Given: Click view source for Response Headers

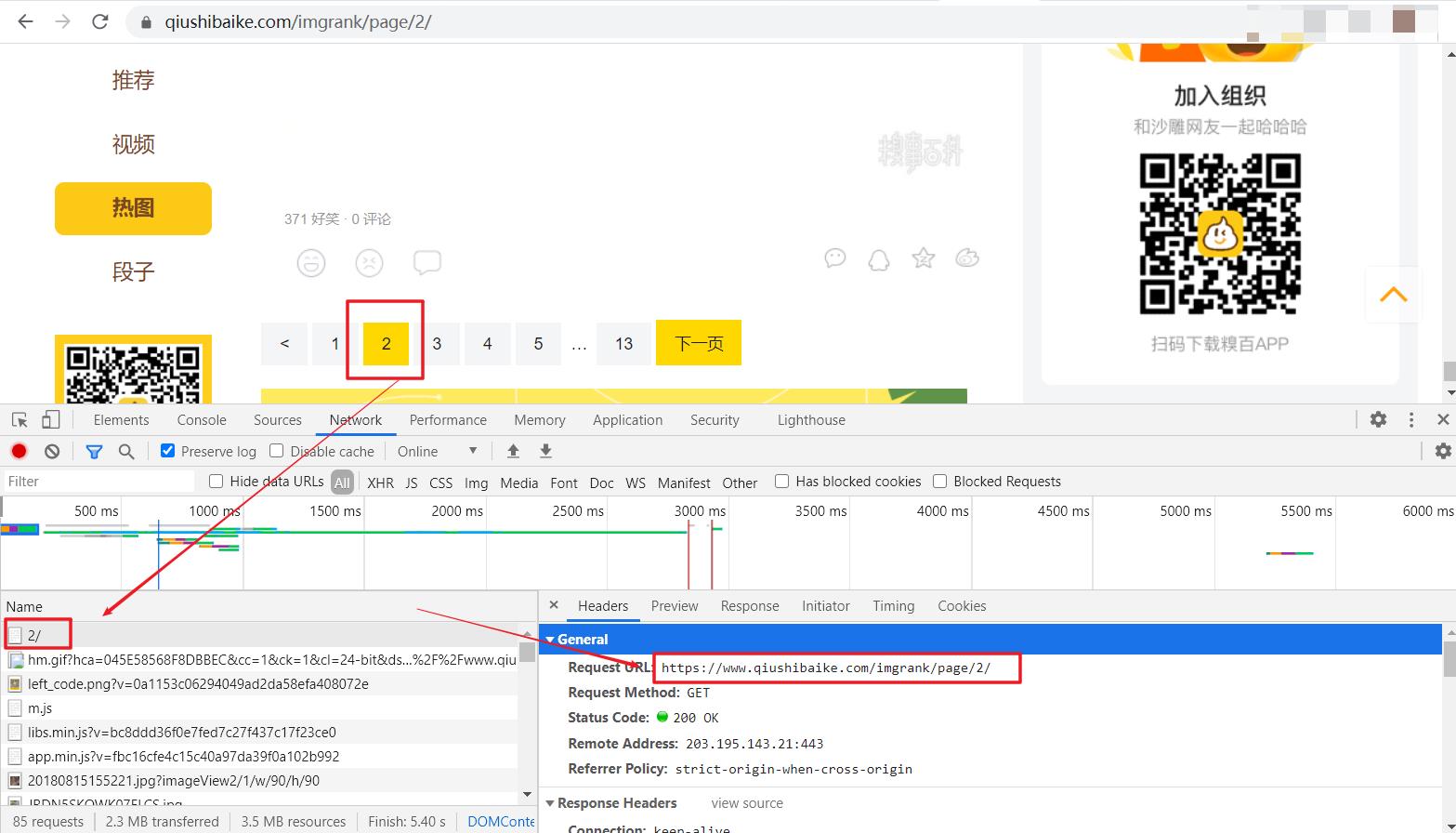Looking at the screenshot, I should [x=747, y=803].
